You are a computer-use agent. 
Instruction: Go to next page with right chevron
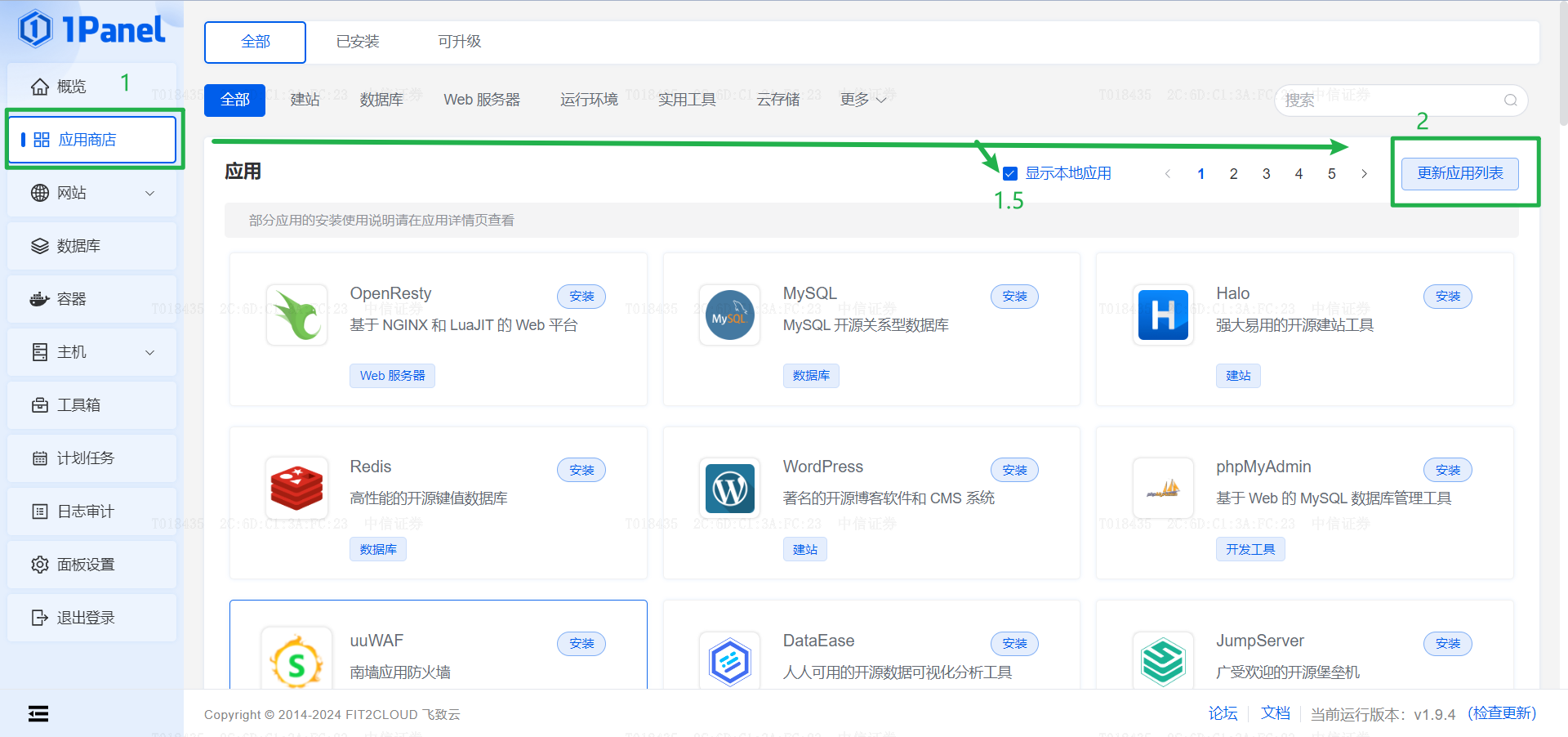pos(1364,173)
